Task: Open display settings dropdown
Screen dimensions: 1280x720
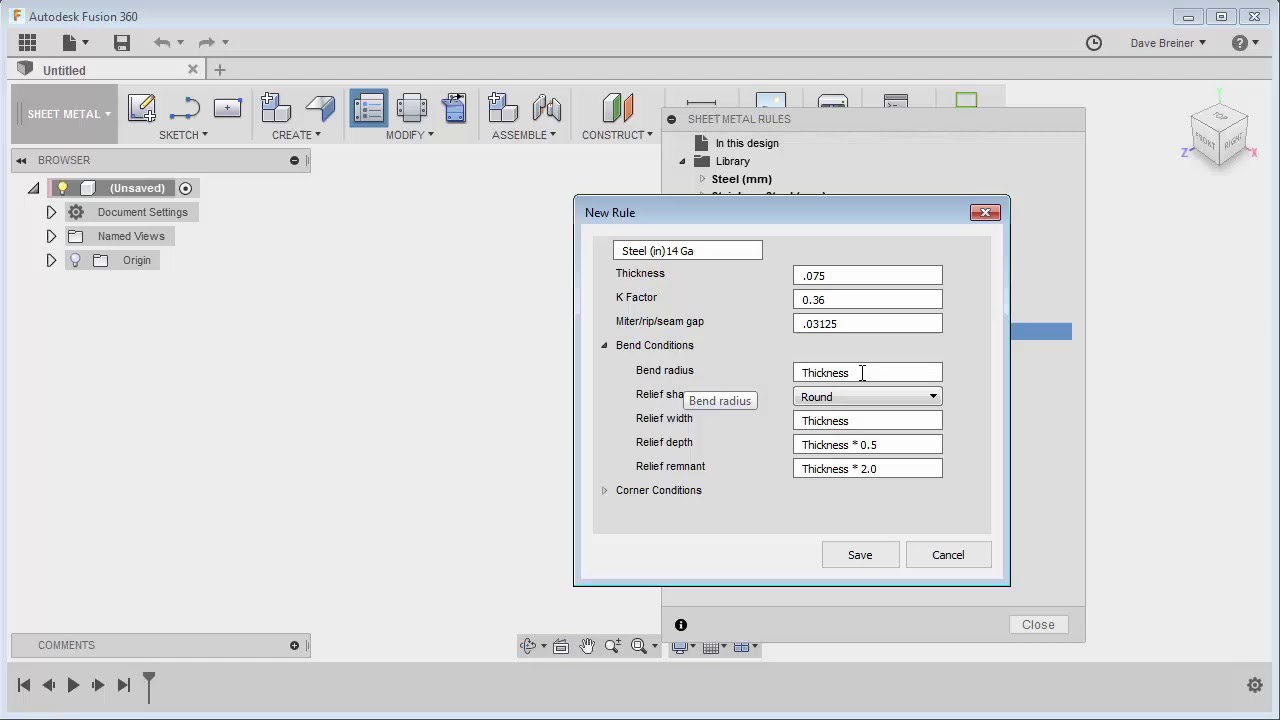Action: pos(684,647)
